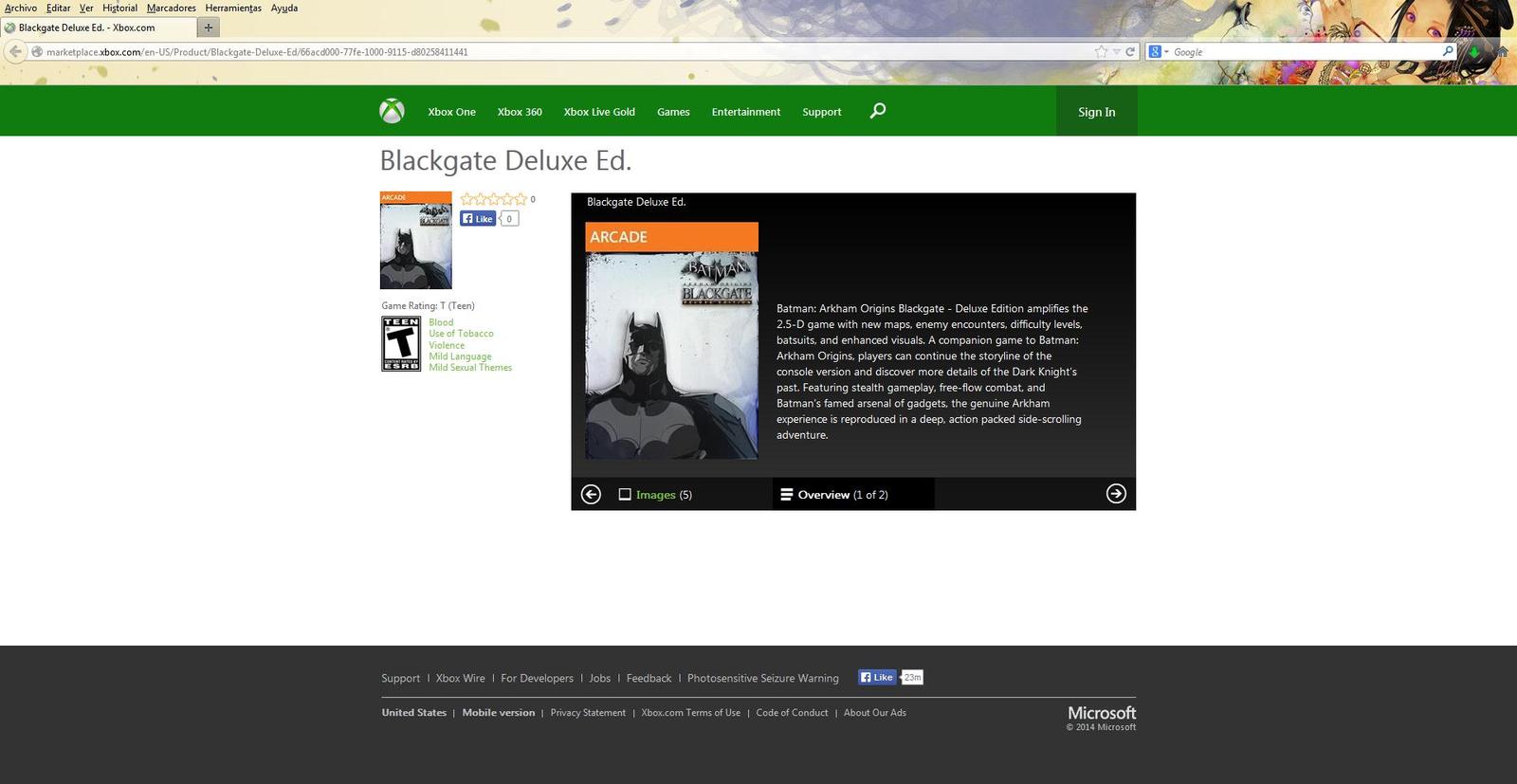
Task: Open the site search magnifier icon
Action: pos(878,111)
